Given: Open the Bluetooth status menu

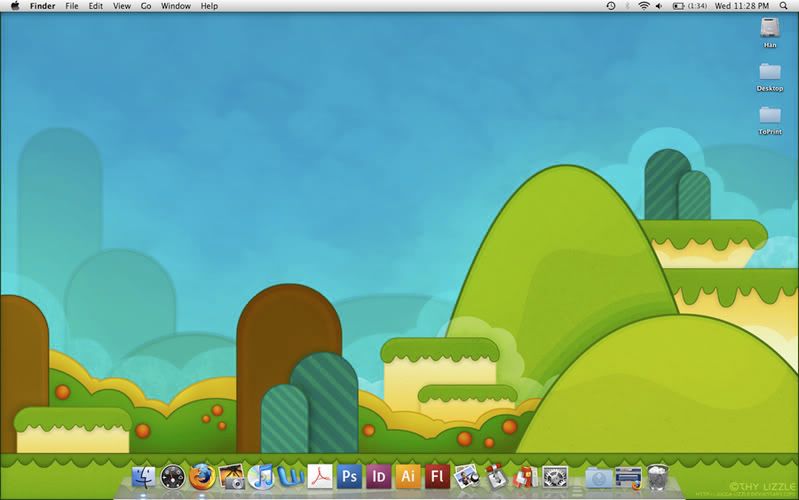Looking at the screenshot, I should 628,6.
